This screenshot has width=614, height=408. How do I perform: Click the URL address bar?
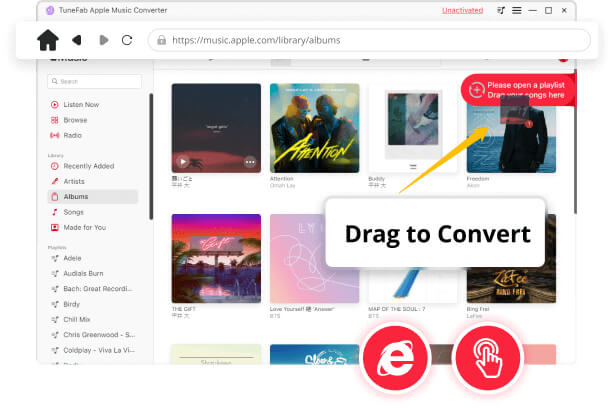point(369,40)
